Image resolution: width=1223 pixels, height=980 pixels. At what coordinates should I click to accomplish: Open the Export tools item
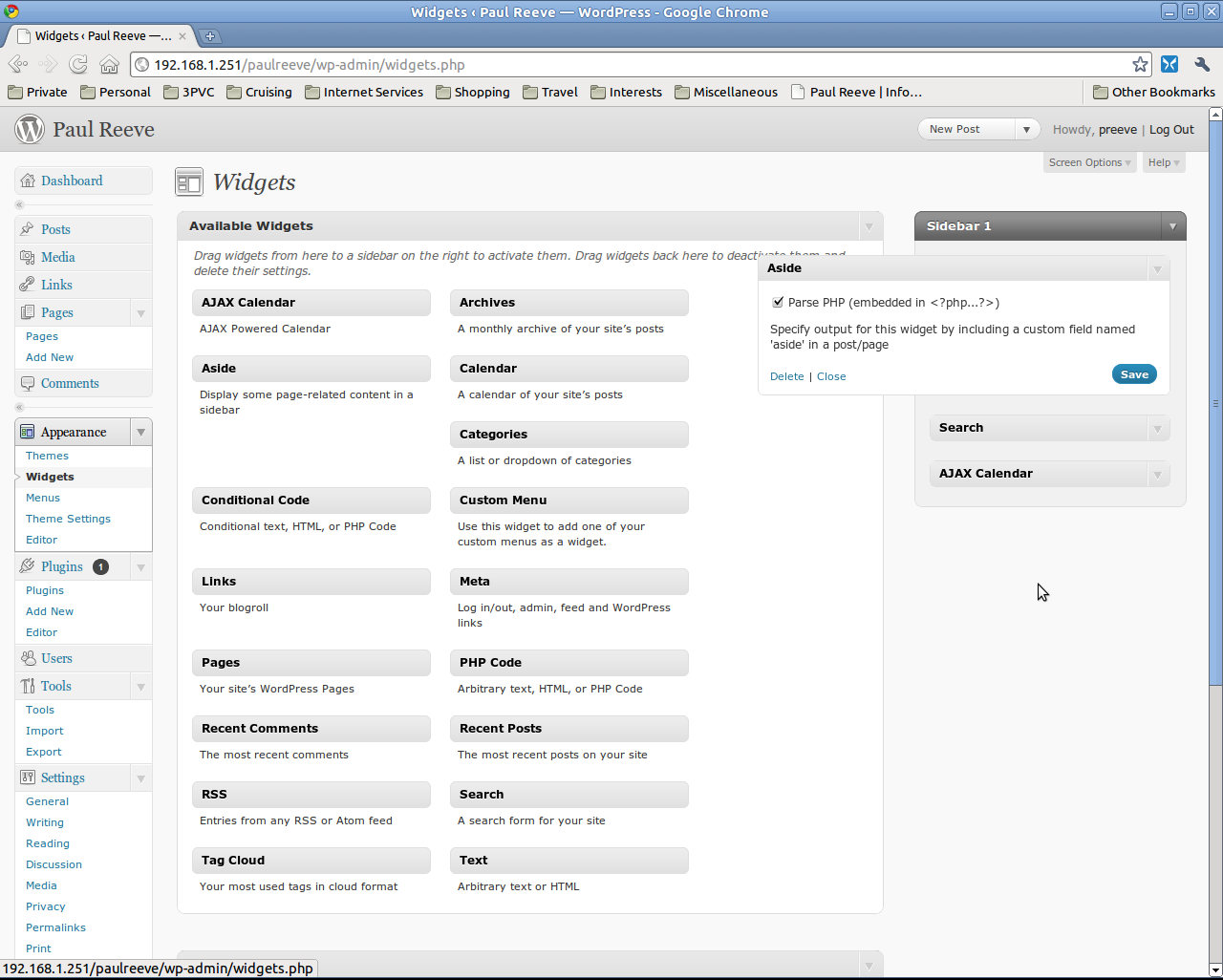click(43, 752)
